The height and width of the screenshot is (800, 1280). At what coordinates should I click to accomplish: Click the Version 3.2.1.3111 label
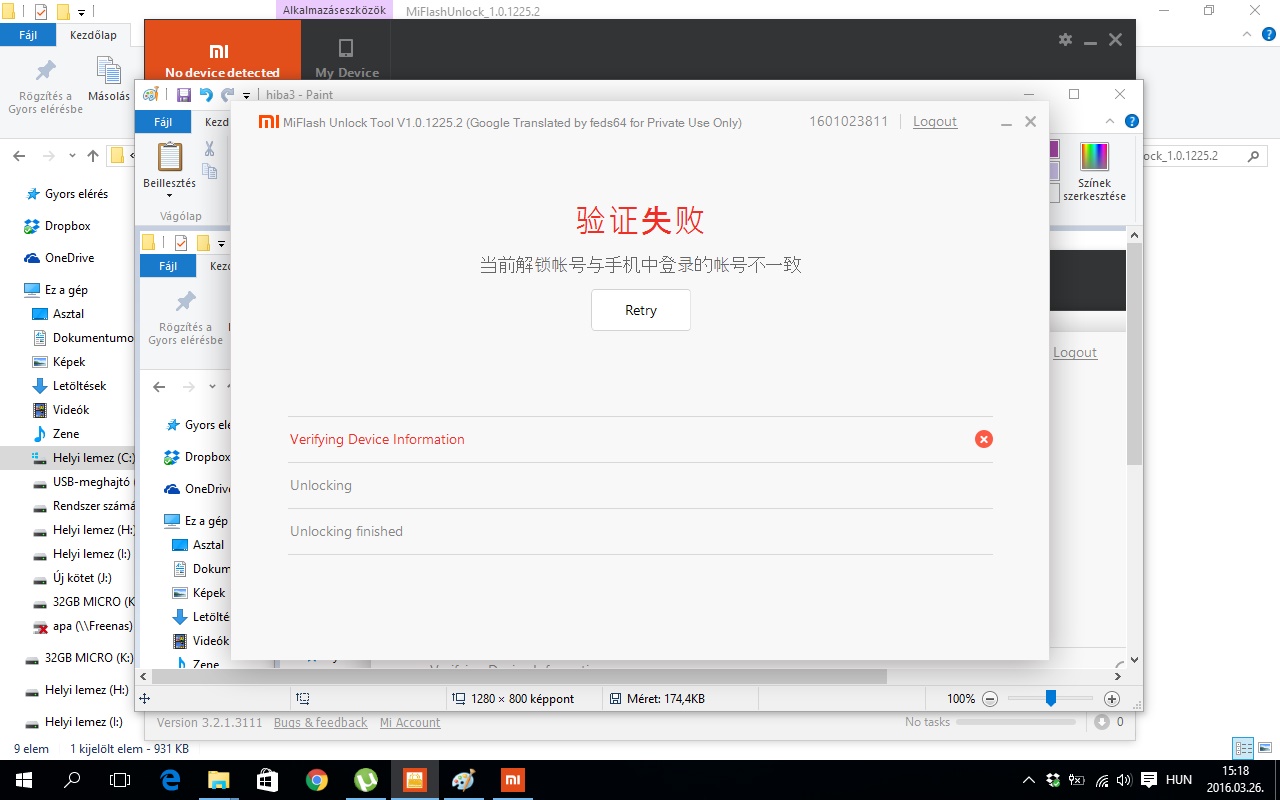pyautogui.click(x=210, y=722)
